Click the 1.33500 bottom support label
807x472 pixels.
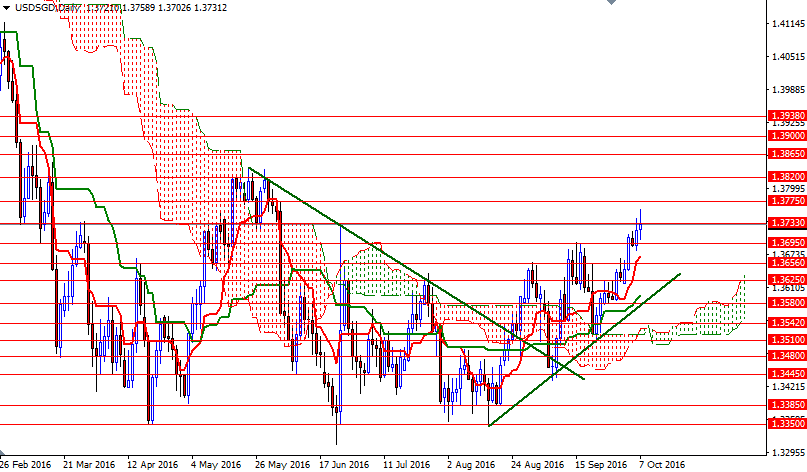point(786,424)
